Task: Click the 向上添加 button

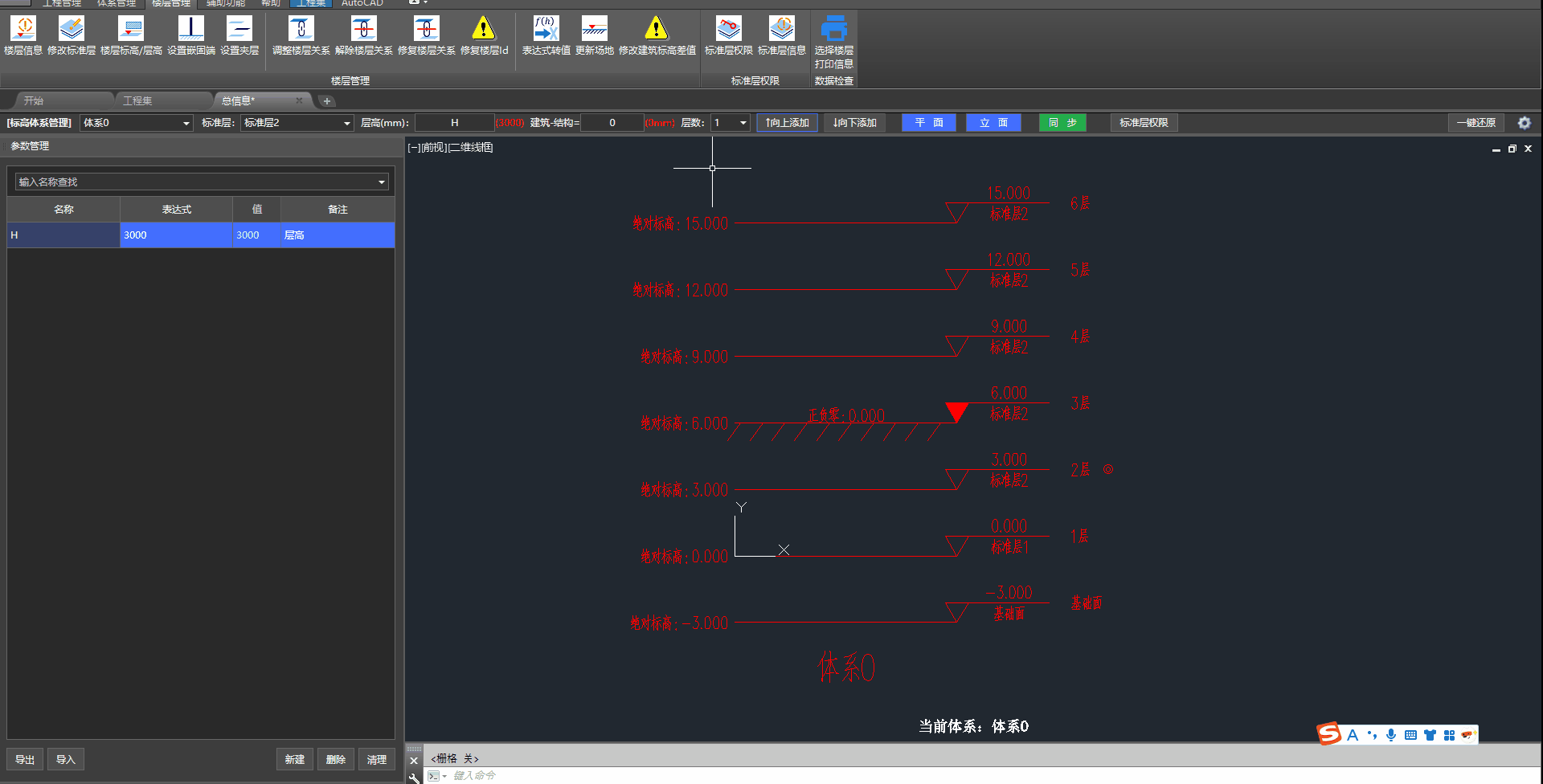Action: point(787,123)
